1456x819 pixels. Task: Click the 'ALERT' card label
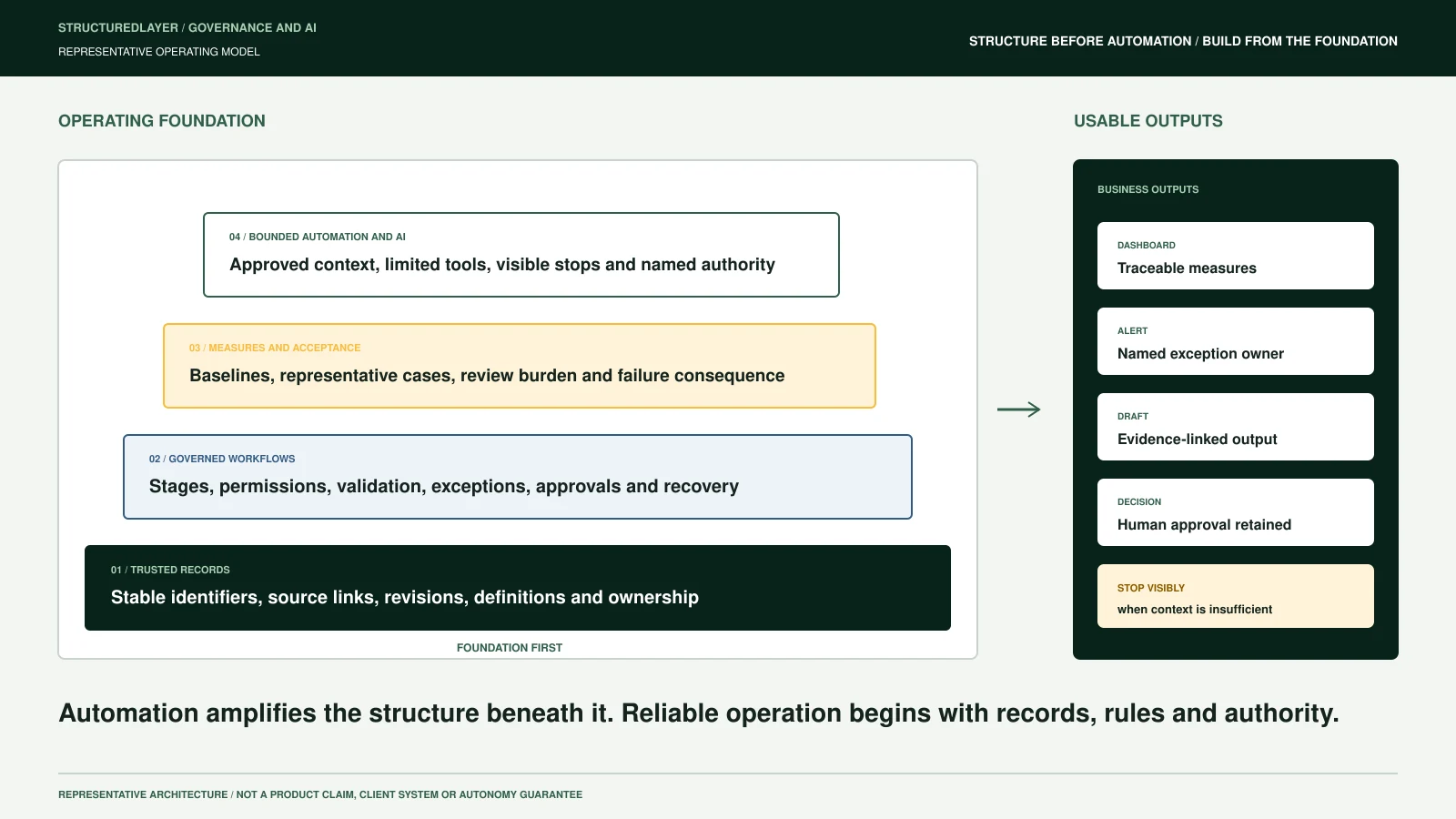click(x=1133, y=331)
